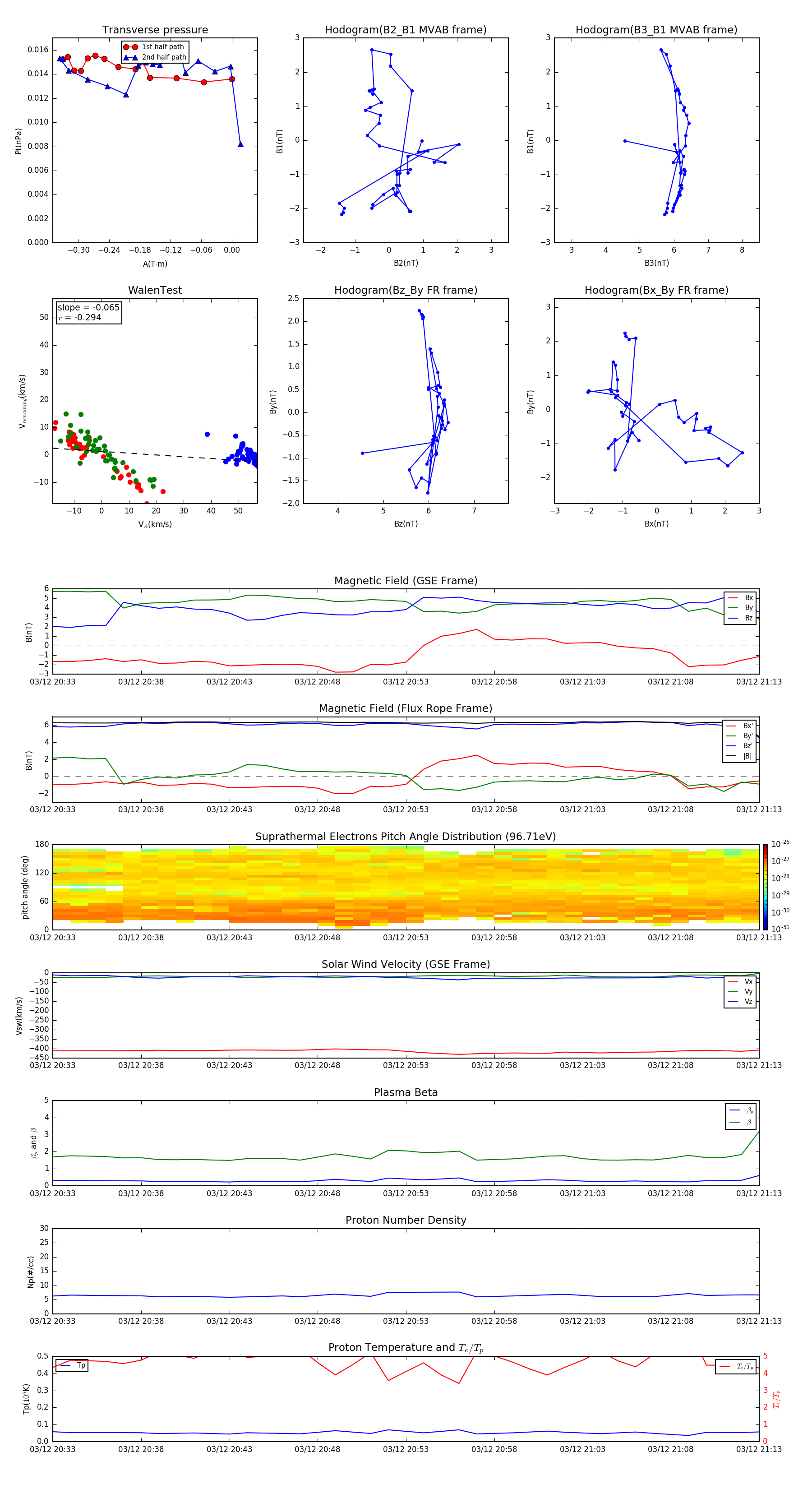
Task: Click the '03/12 20:48' tick under pitch angle plot
Action: (317, 938)
